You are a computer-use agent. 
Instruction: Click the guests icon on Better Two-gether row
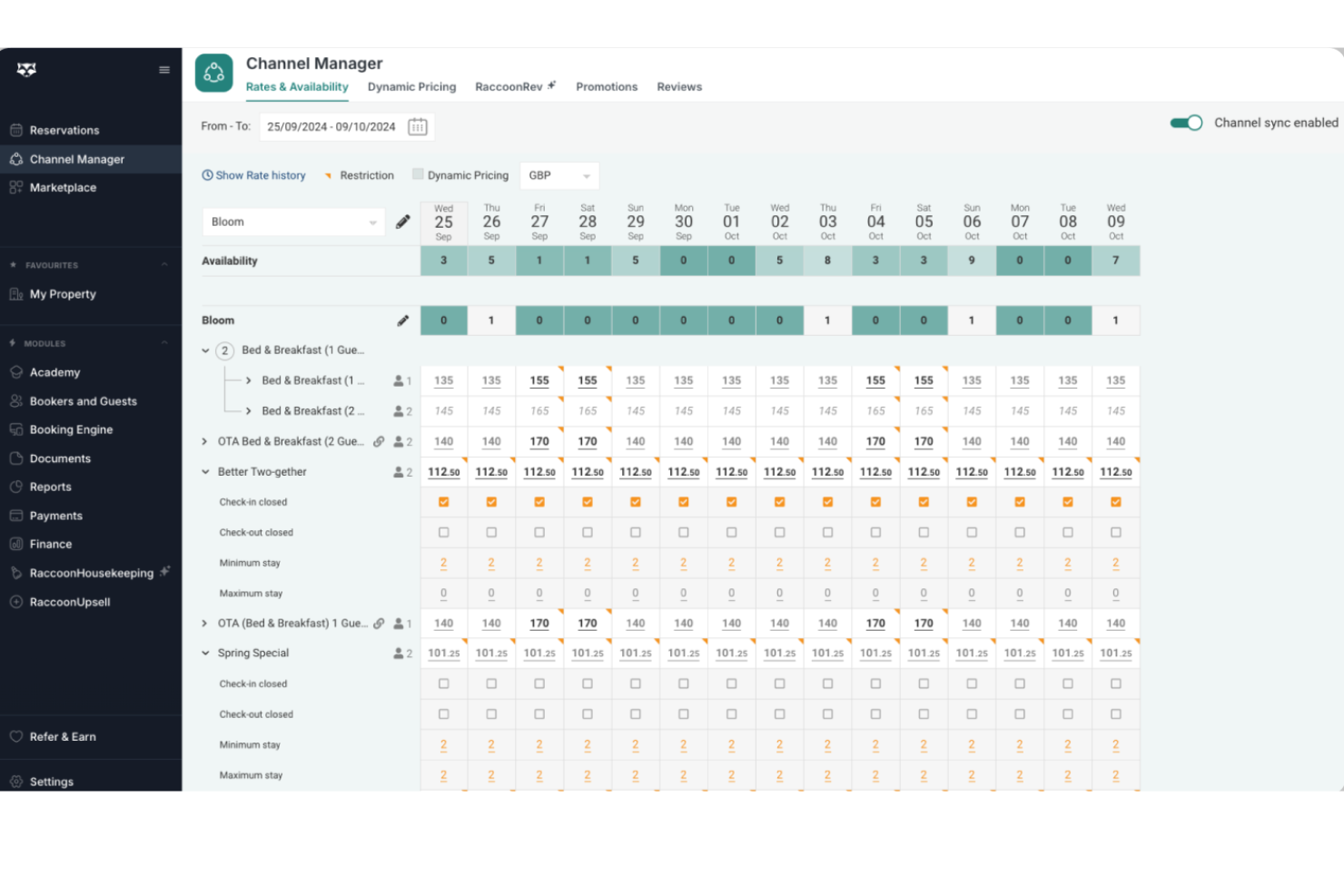397,471
